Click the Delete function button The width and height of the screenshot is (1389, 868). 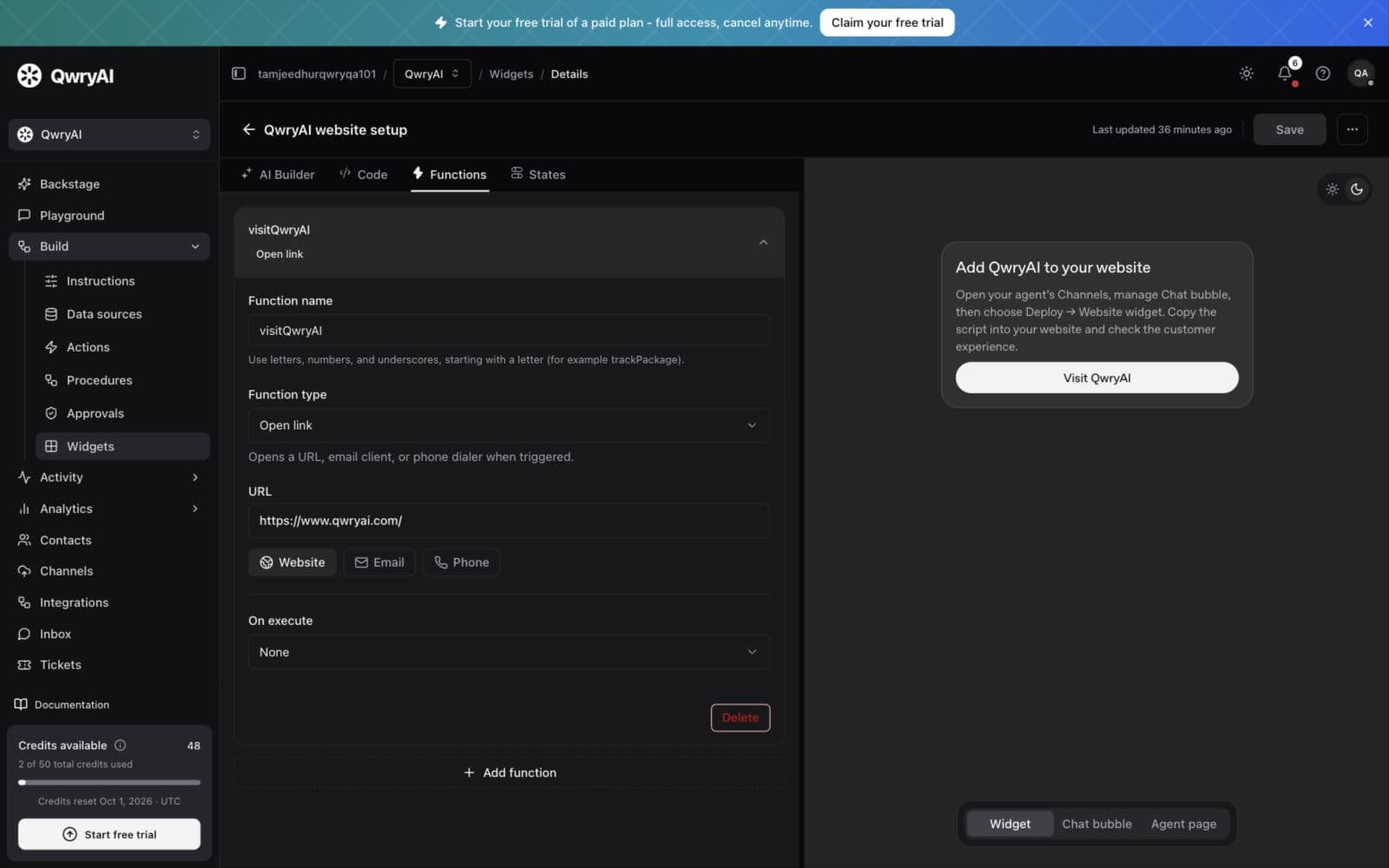coord(741,718)
